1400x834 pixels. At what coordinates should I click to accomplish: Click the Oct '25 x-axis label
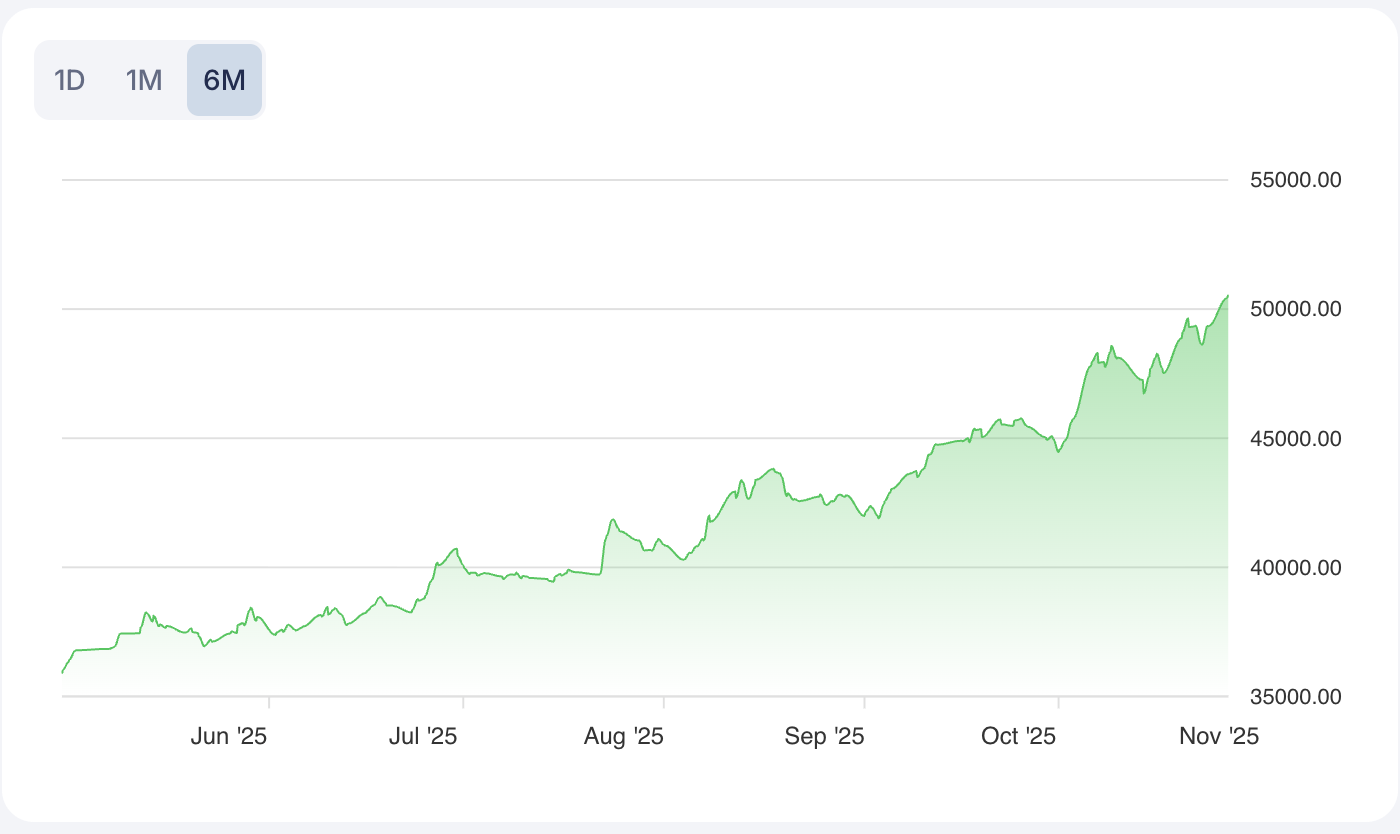coord(1018,737)
